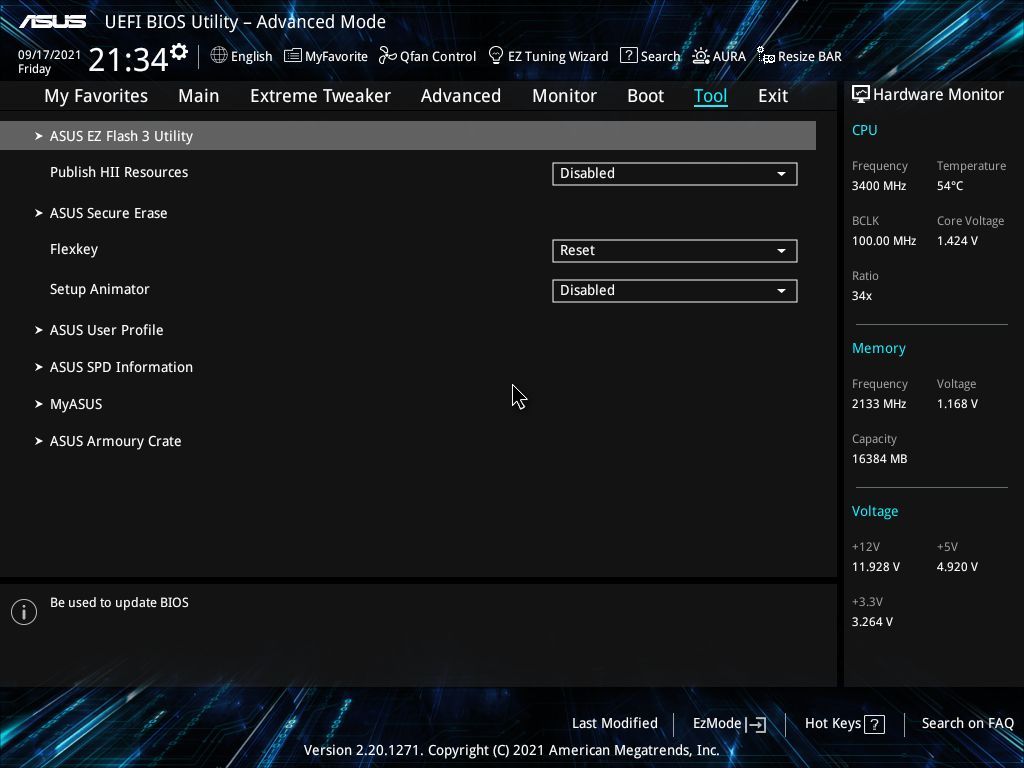Select the Tool tab
The width and height of the screenshot is (1024, 768).
[x=711, y=96]
